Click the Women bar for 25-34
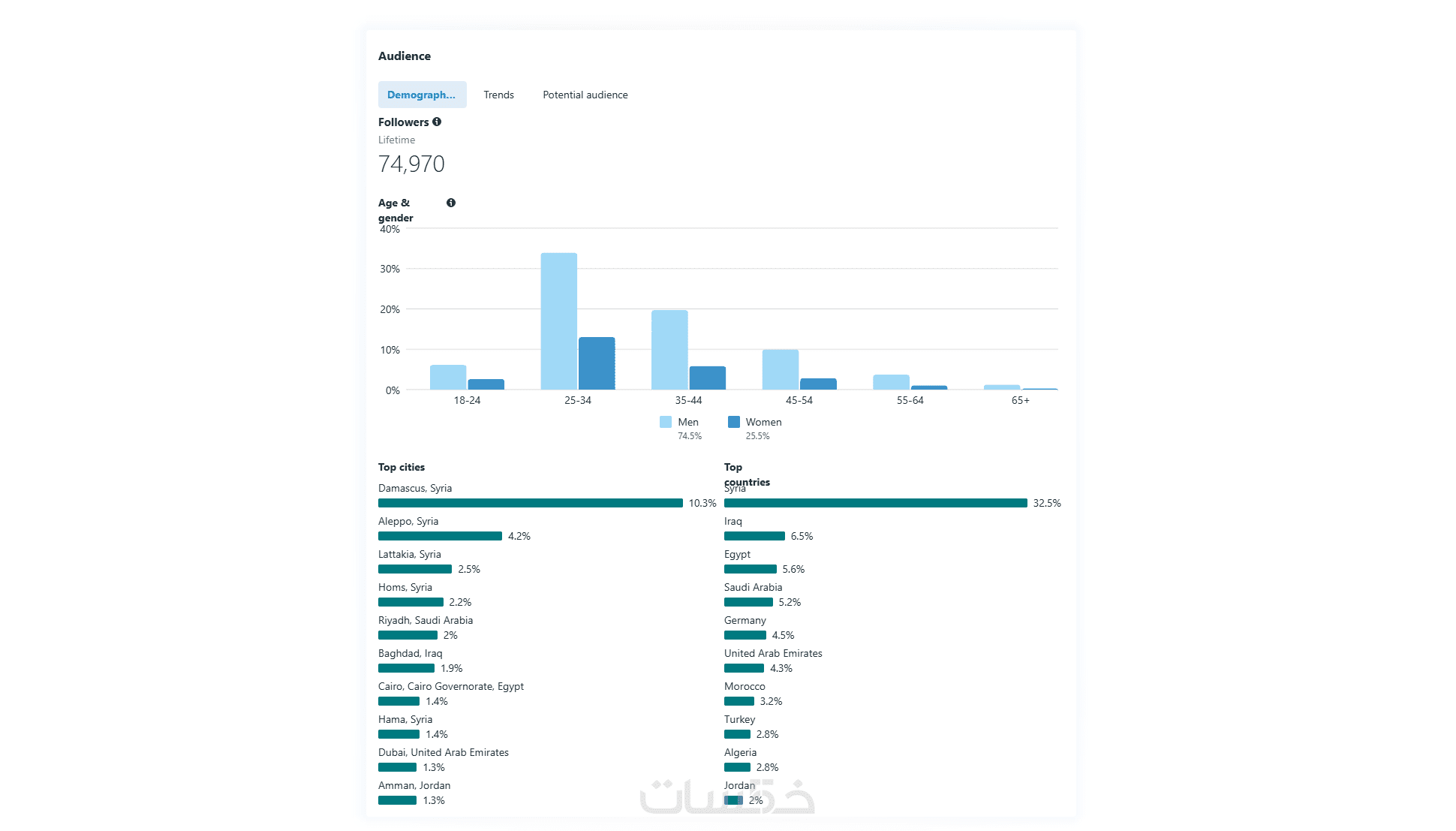1456x831 pixels. point(597,363)
